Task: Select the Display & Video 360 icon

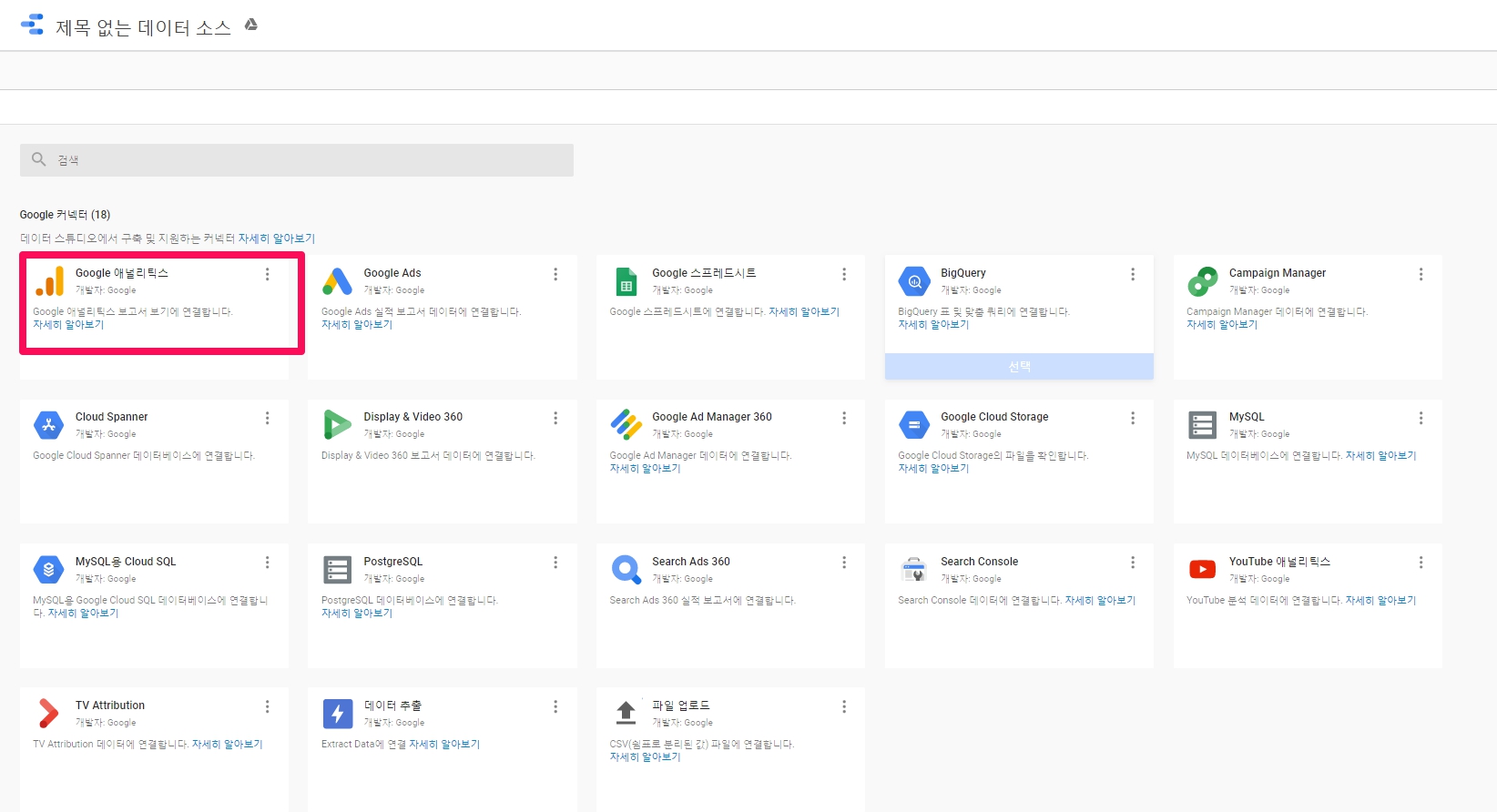Action: (337, 425)
